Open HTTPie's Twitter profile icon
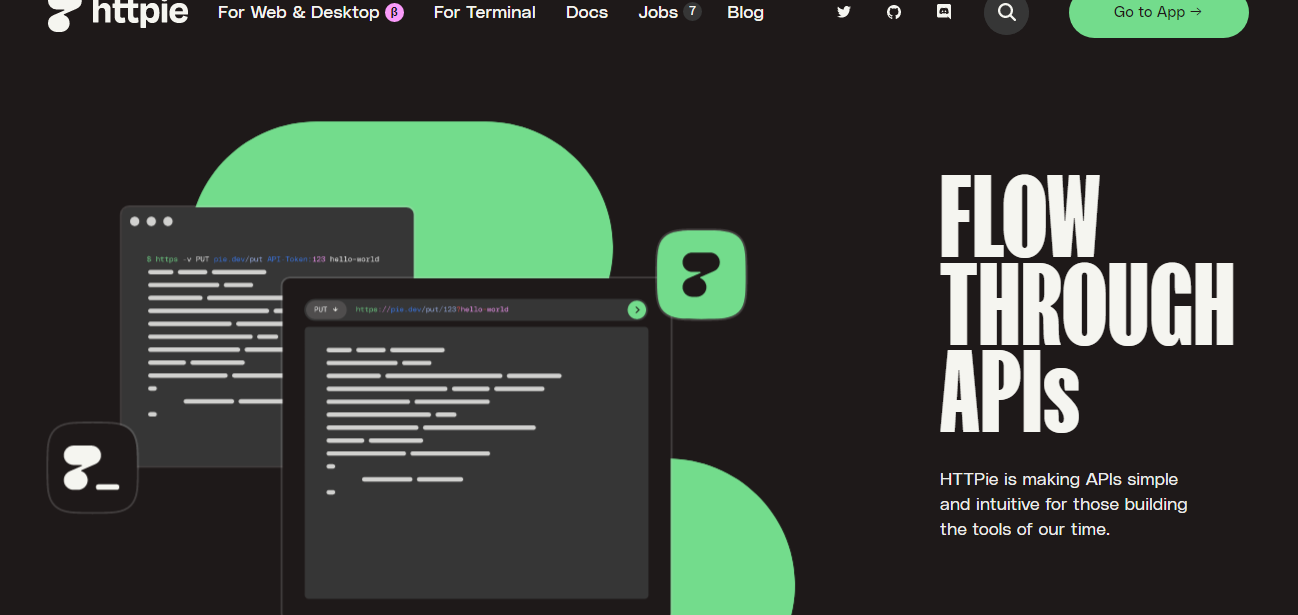Screen dimensions: 1298x615 click(x=844, y=12)
